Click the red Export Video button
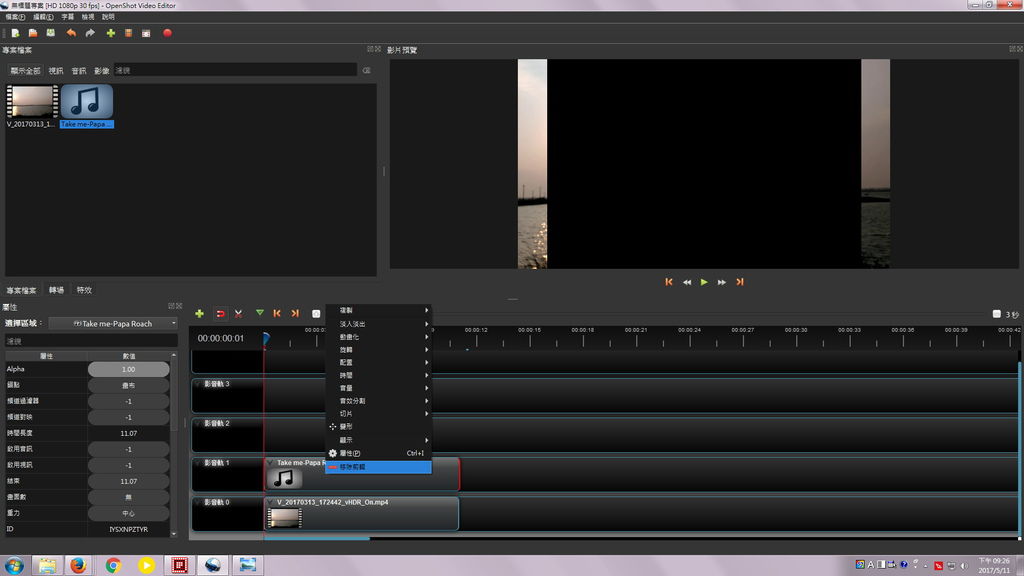Screen dimensions: 1024x576 click(x=167, y=33)
